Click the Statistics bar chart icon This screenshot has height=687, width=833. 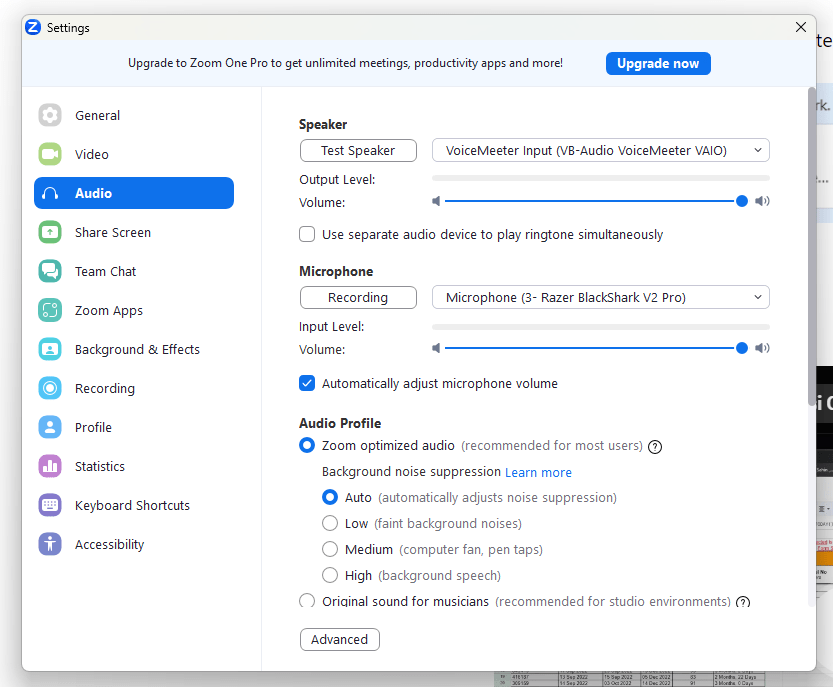(x=50, y=466)
